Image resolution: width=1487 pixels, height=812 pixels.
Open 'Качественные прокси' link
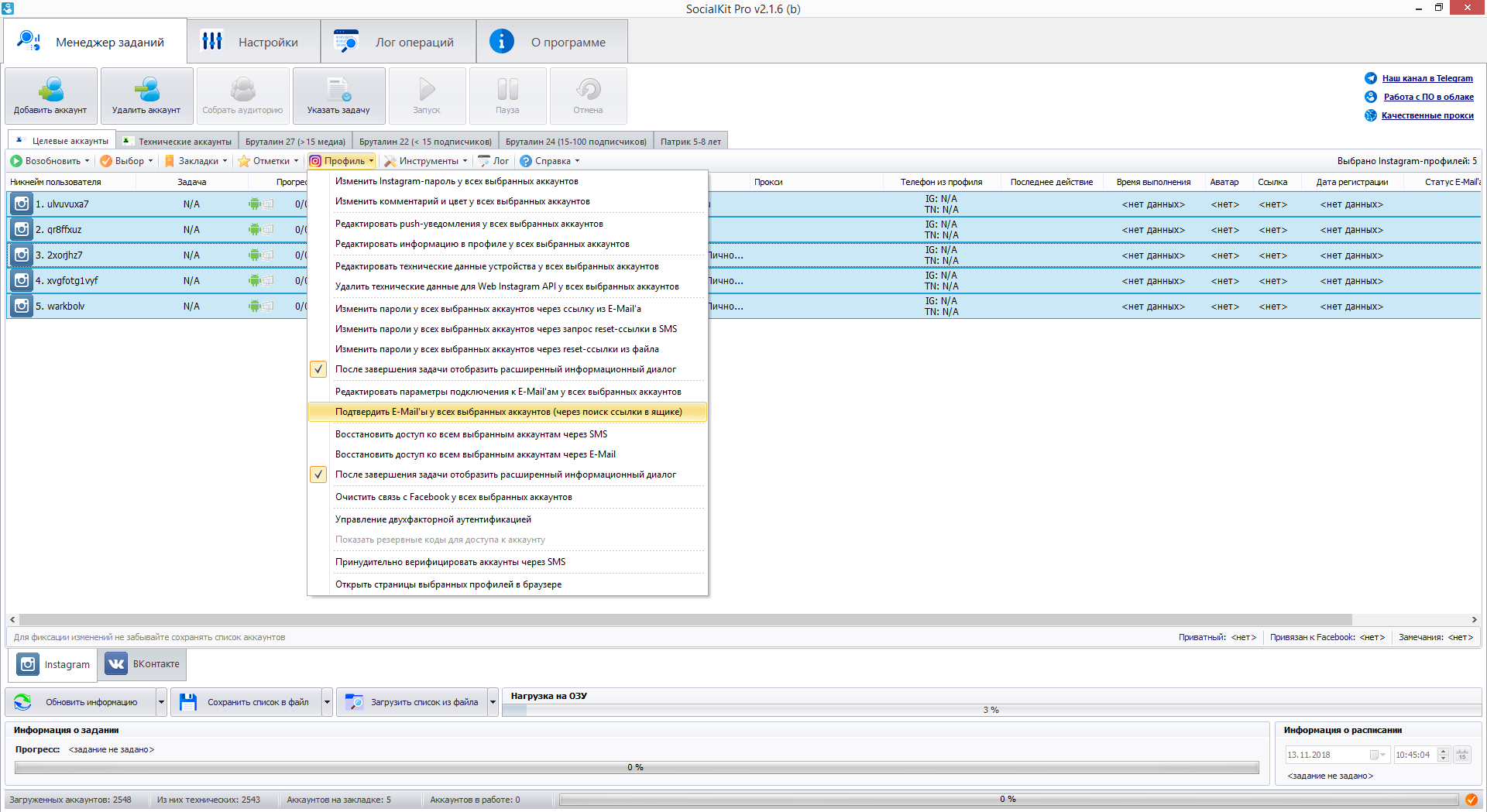(1427, 115)
